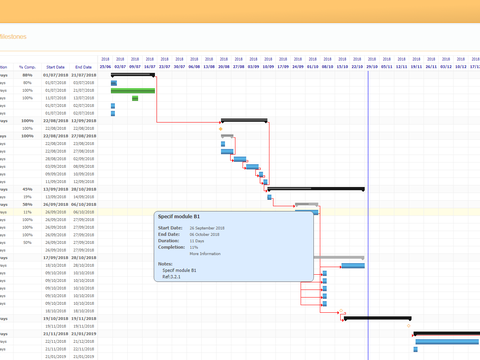Select the long blue bar 22/11/2018 to 21/12/2018
The width and height of the screenshot is (480, 360).
coord(447,342)
